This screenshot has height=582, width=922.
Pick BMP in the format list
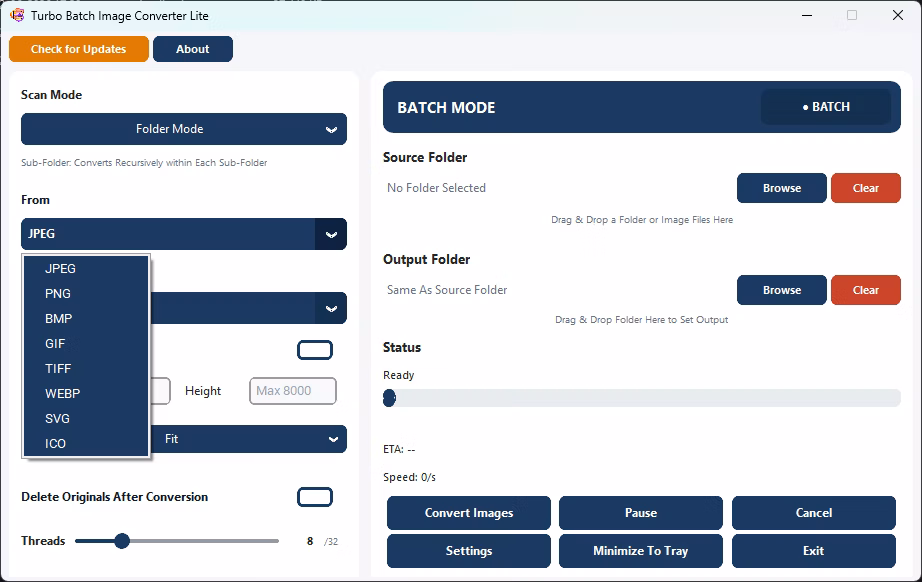pyautogui.click(x=86, y=319)
